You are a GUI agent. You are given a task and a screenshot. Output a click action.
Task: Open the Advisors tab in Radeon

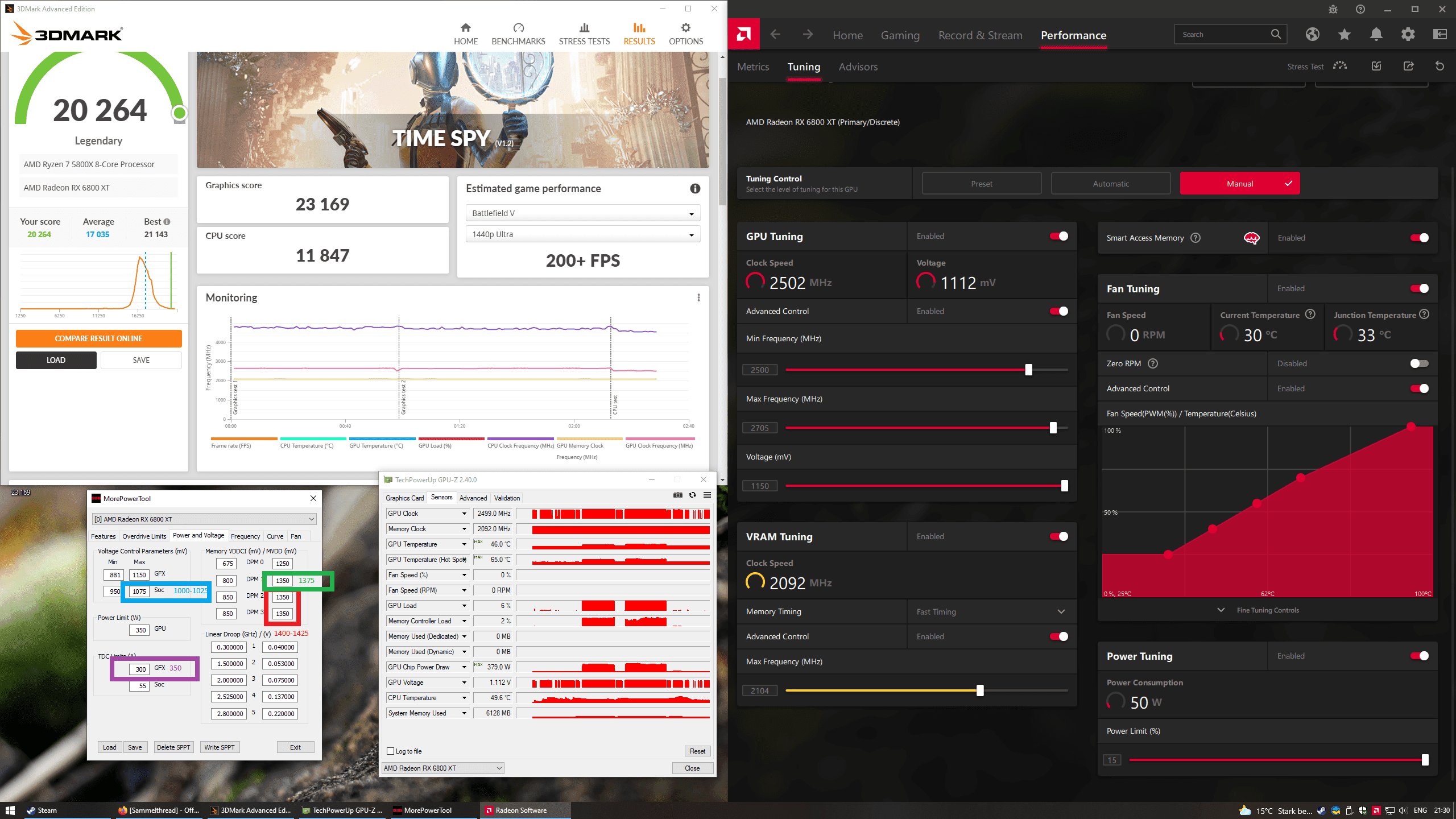(x=858, y=67)
